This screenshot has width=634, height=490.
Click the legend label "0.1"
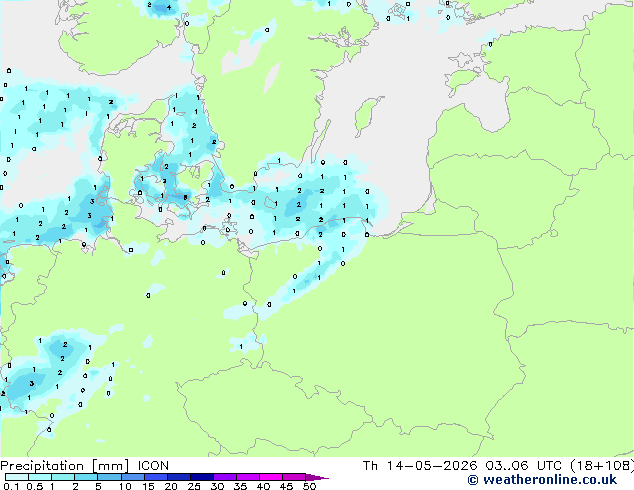point(11,486)
